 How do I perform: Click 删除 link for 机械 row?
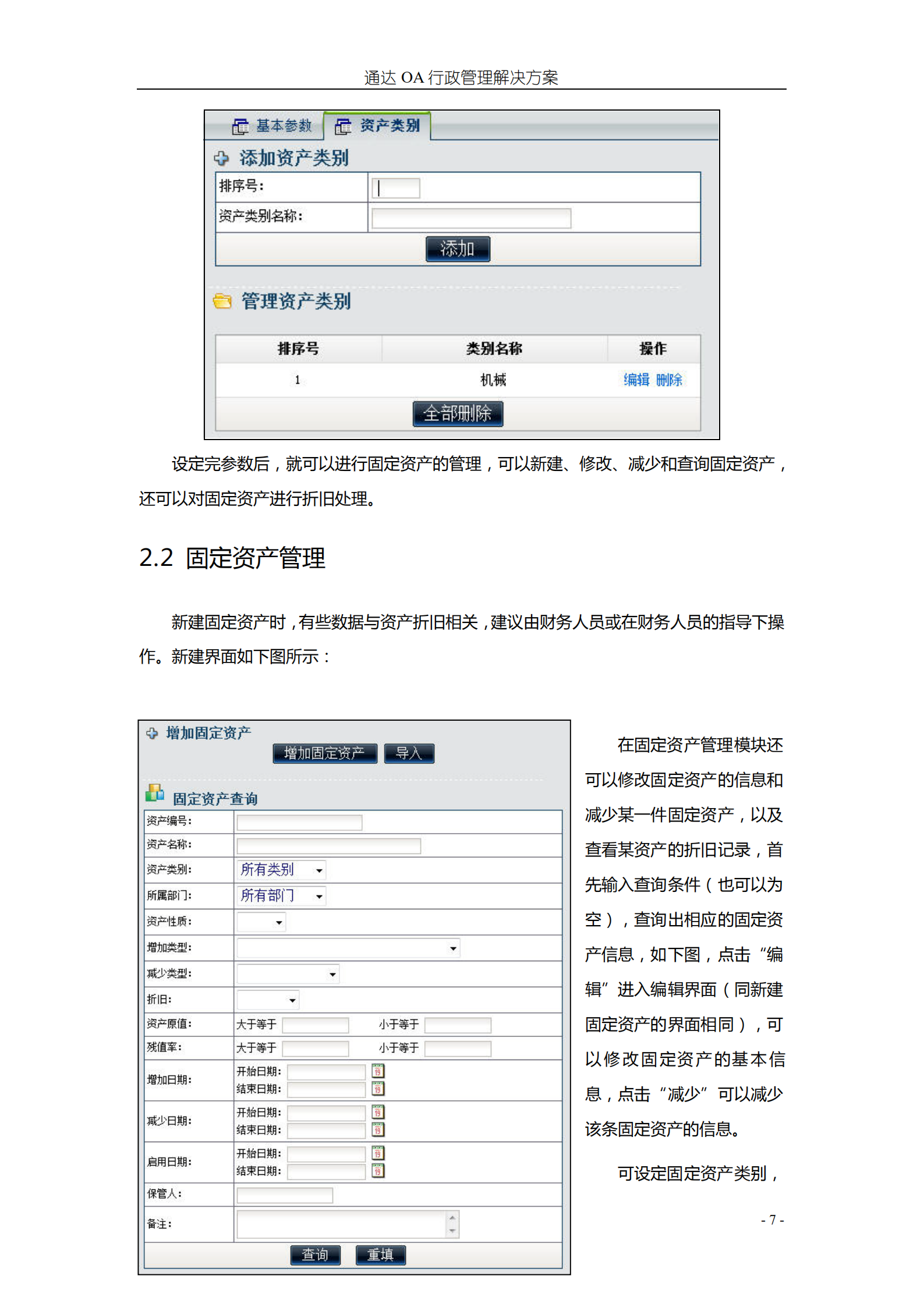pyautogui.click(x=669, y=380)
